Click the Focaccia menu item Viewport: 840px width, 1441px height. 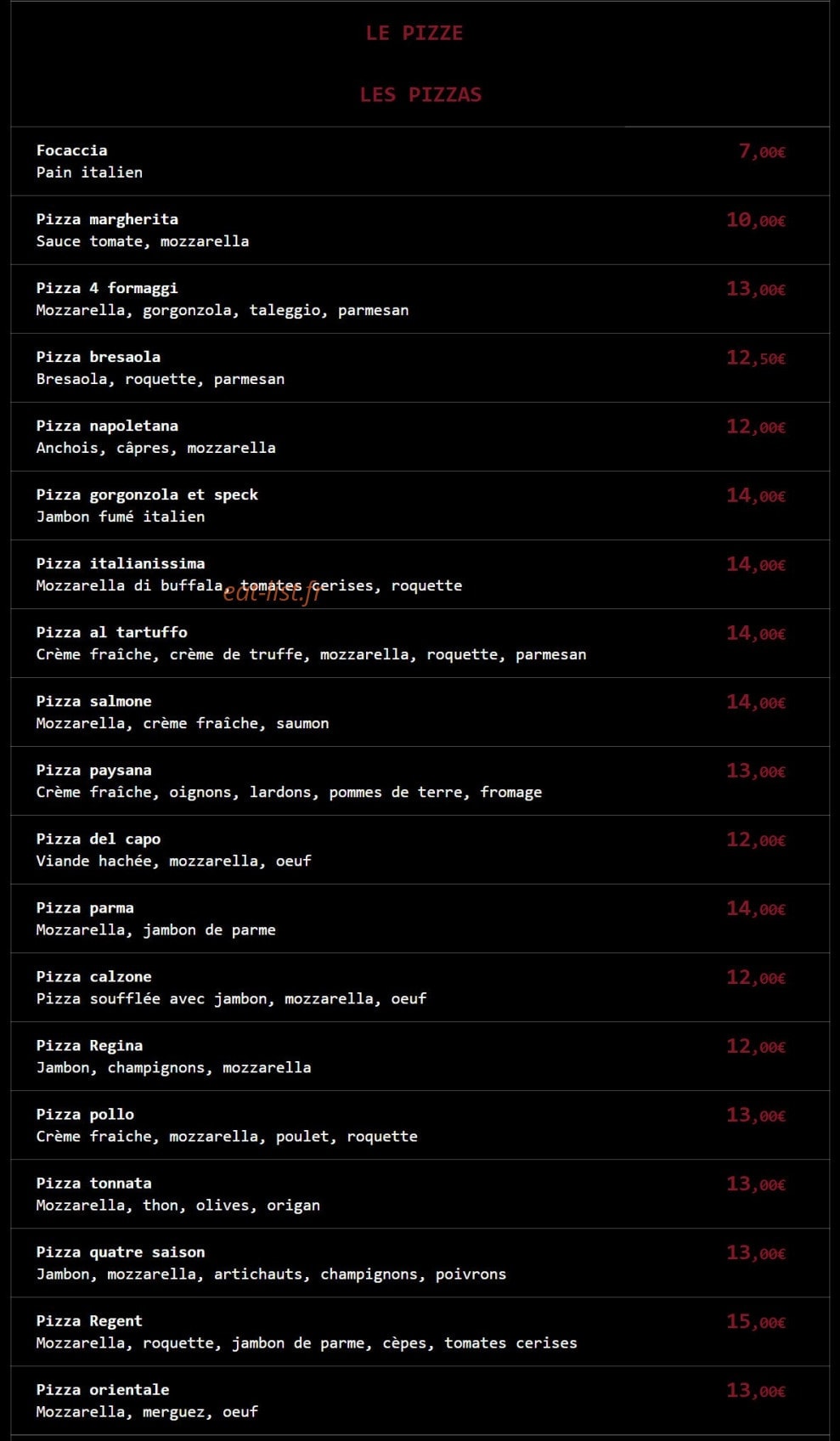point(72,150)
